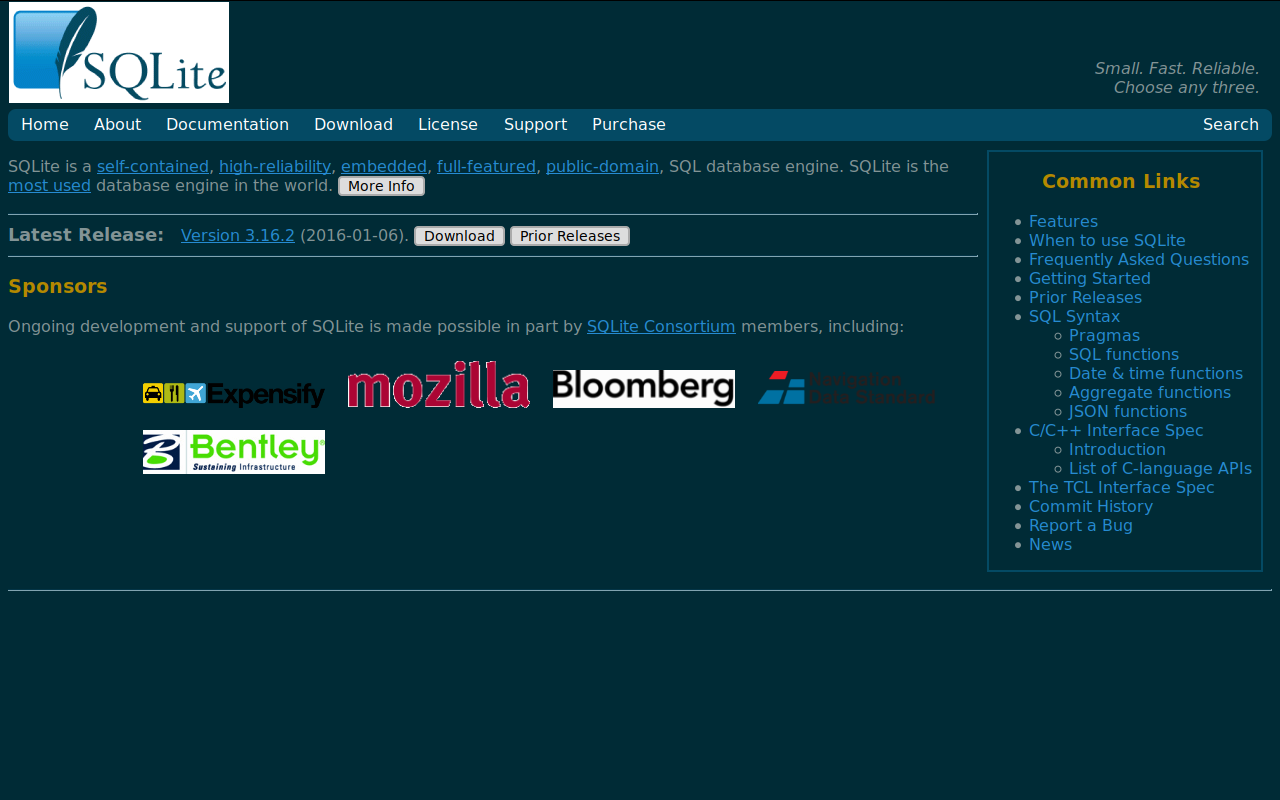The width and height of the screenshot is (1280, 800).
Task: Open the Support page from the menu
Action: [x=535, y=123]
